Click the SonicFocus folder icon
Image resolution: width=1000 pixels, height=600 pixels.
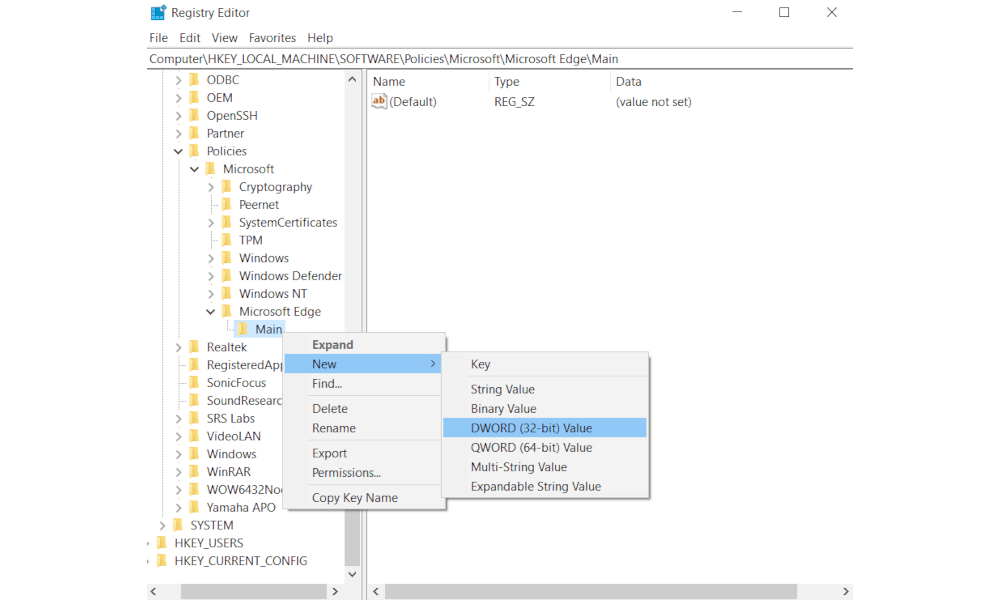(195, 383)
